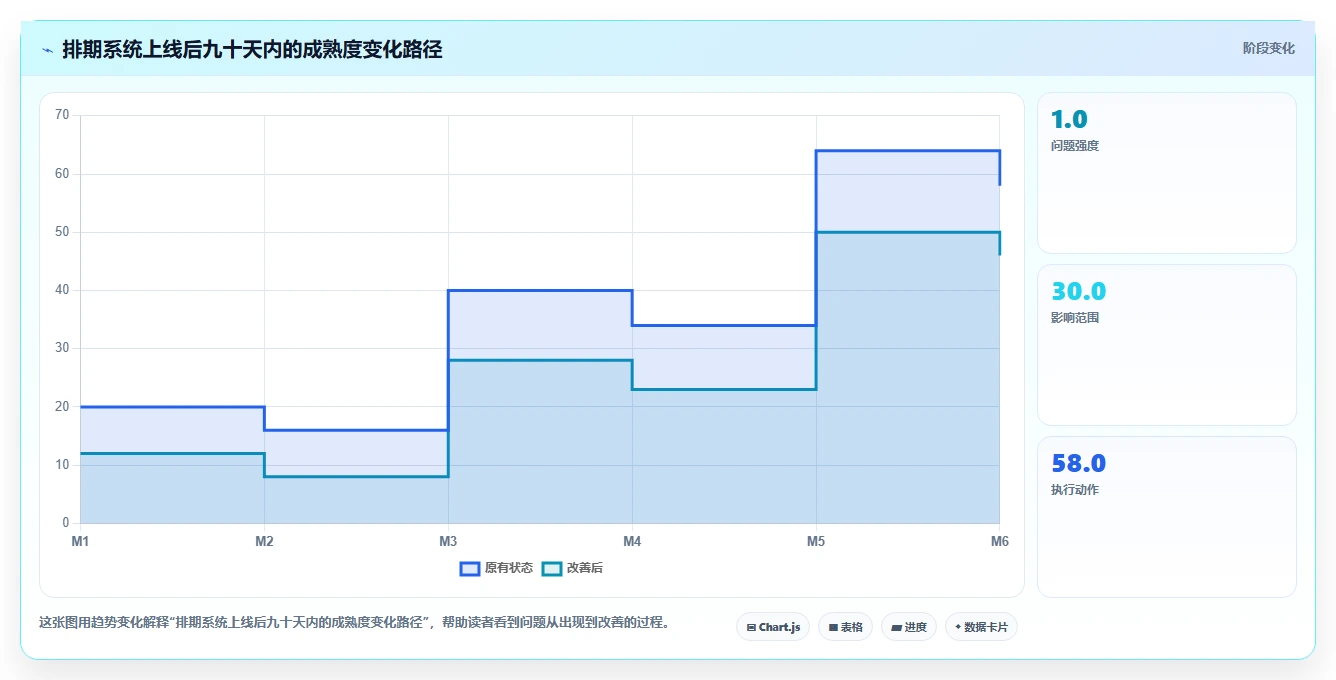Click the 问题强度 card label
The width and height of the screenshot is (1336, 680).
coord(1075,146)
